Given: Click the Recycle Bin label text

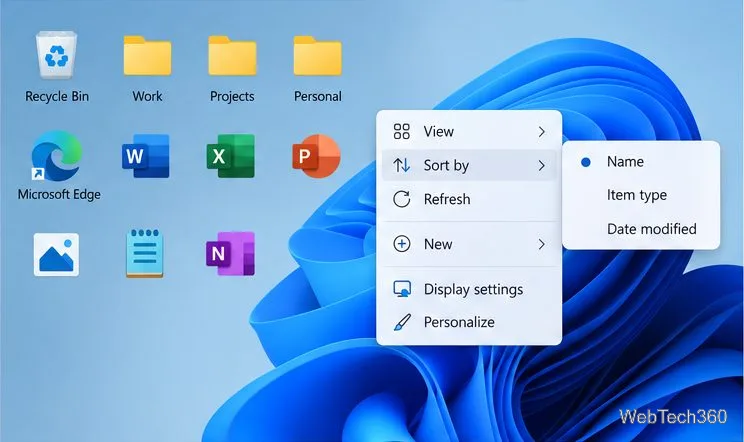Looking at the screenshot, I should pos(57,96).
